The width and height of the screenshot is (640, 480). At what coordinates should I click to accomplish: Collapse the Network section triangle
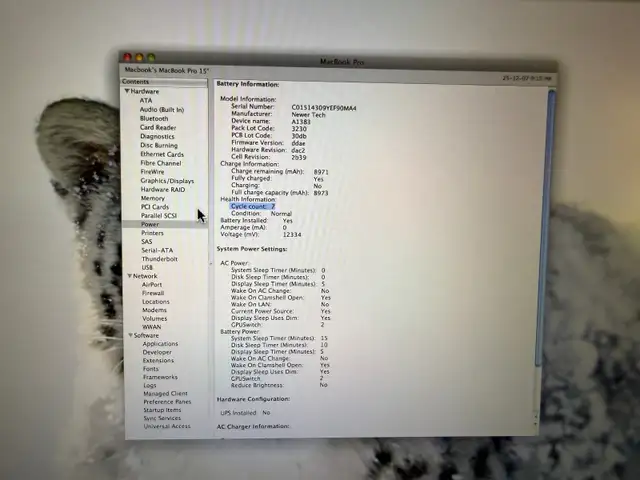(x=129, y=276)
